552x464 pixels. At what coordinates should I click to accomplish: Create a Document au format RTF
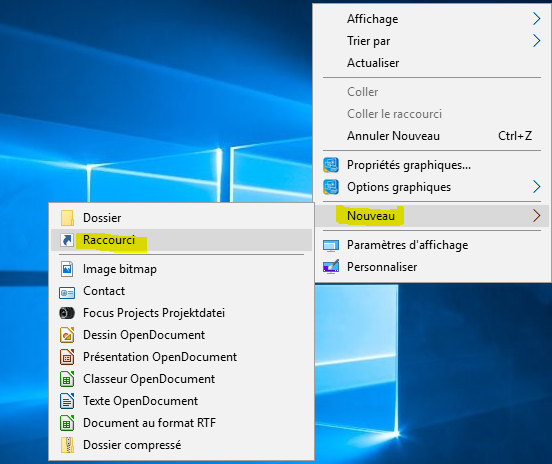(x=181, y=423)
